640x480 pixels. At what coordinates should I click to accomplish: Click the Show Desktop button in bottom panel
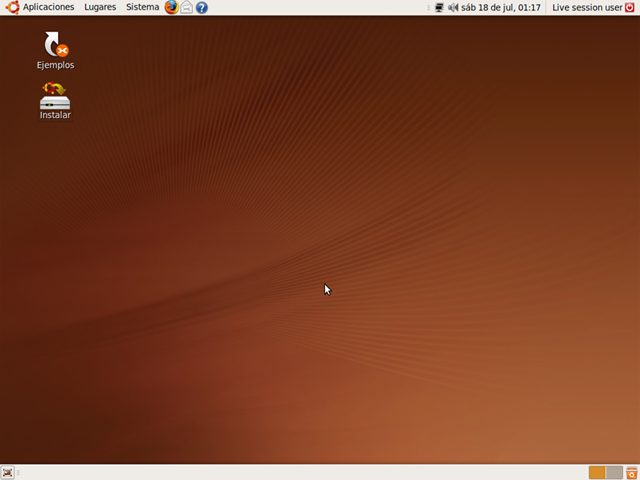point(8,472)
